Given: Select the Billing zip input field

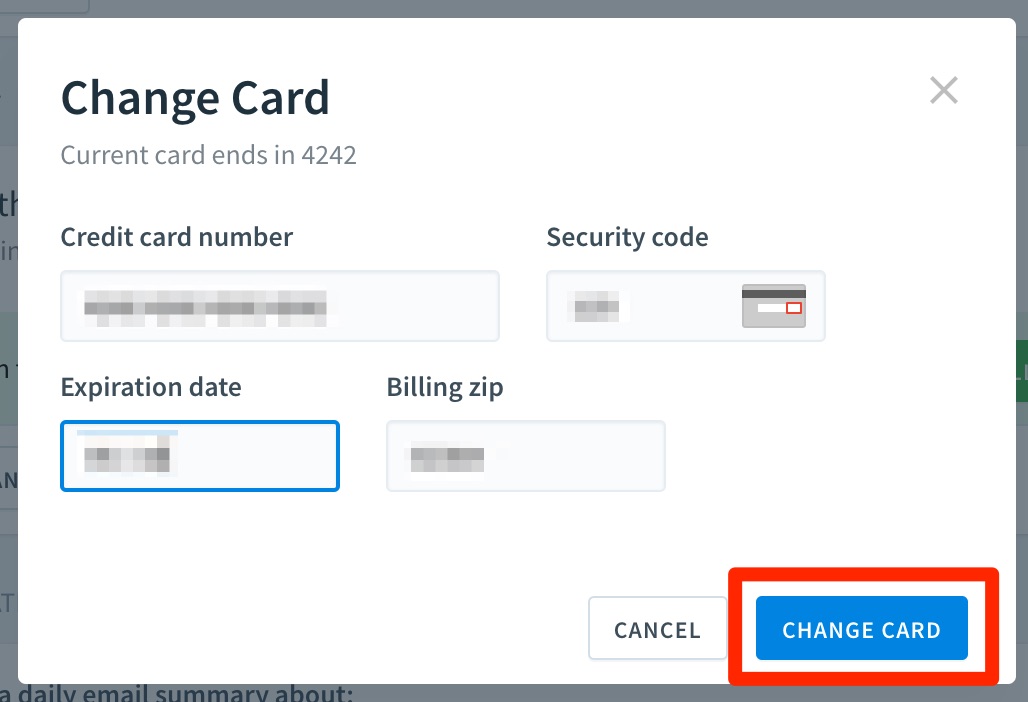Looking at the screenshot, I should 526,456.
